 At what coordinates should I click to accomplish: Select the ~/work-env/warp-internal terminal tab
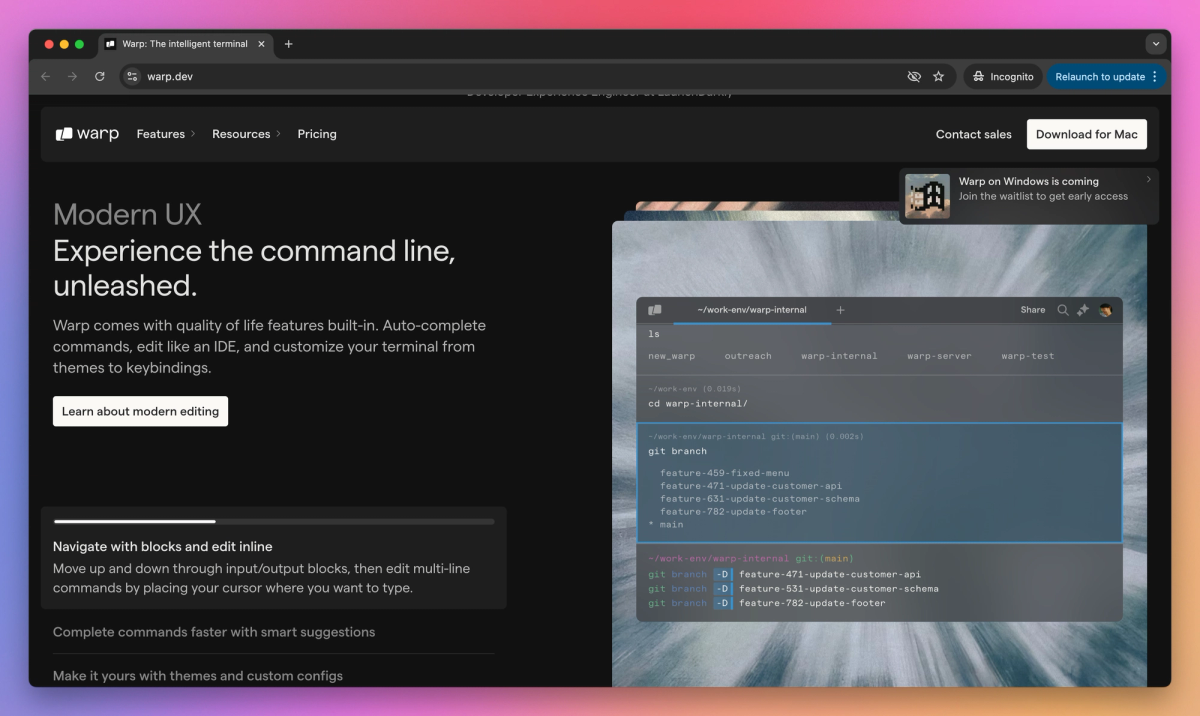pos(752,310)
